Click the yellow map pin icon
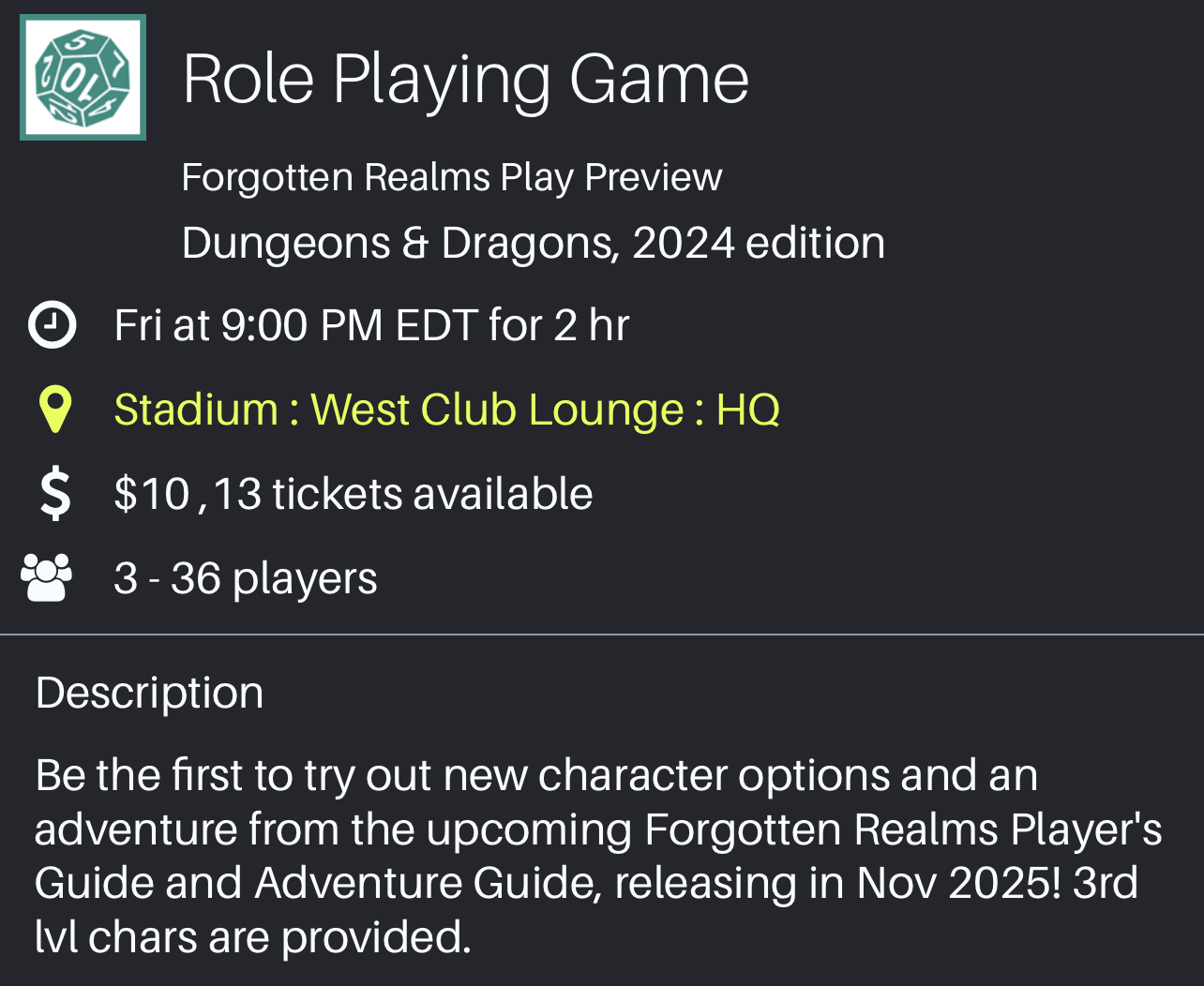 [x=54, y=410]
